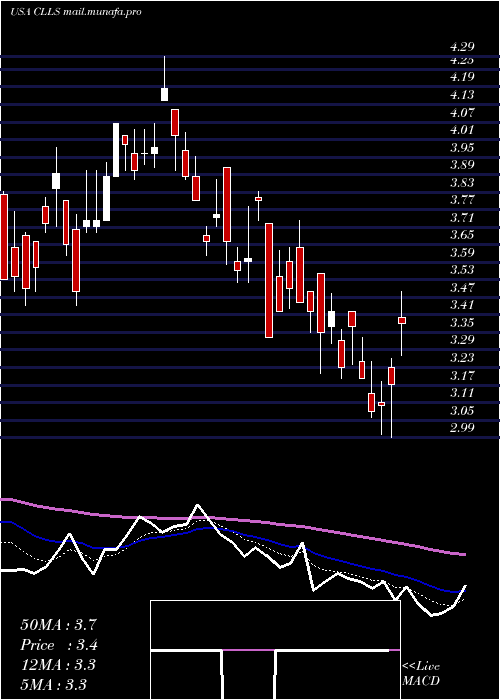Click the 3.05 price axis label
This screenshot has height=700, width=500.
[462, 410]
